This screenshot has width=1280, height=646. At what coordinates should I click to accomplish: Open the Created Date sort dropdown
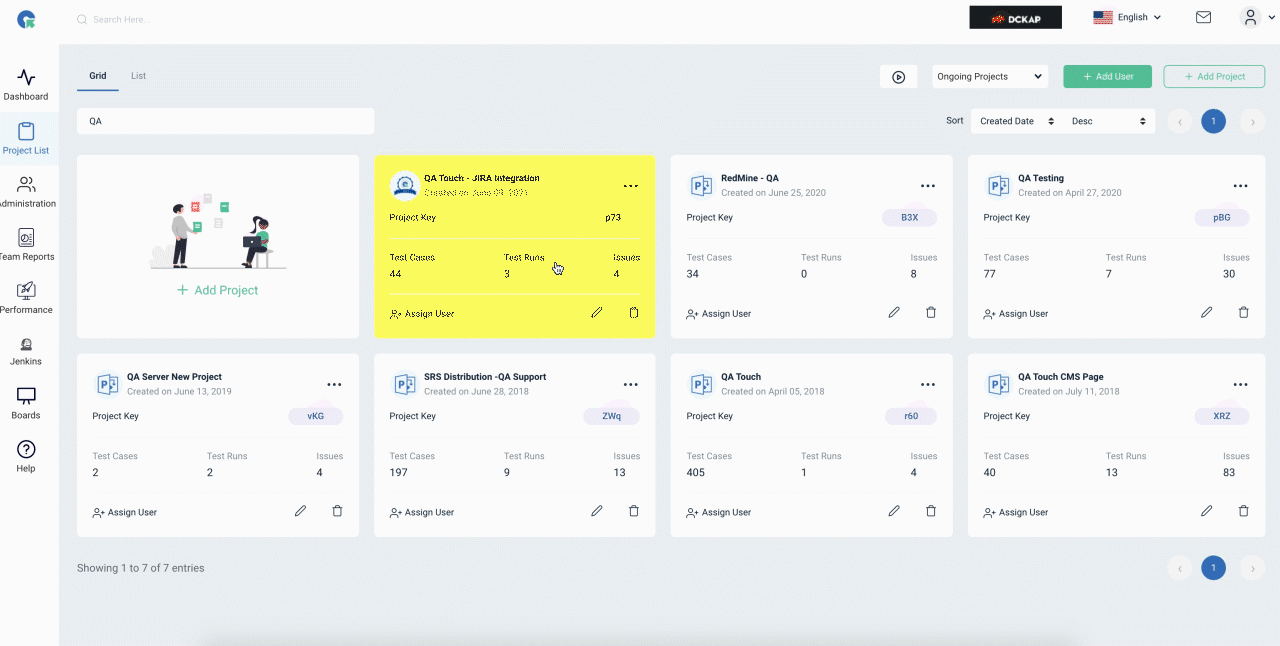coord(1016,121)
